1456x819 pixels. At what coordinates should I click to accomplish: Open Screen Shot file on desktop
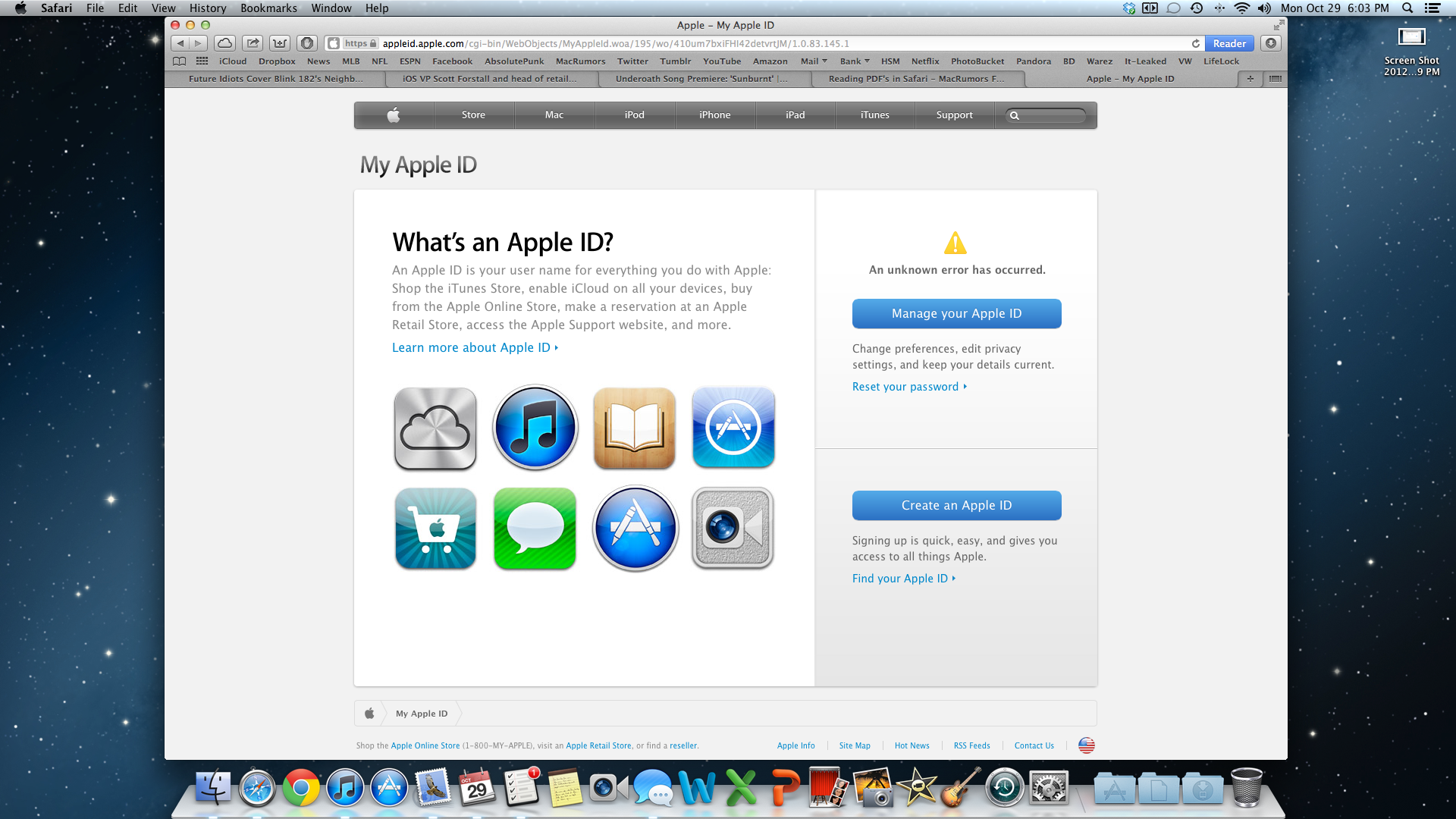point(1411,52)
